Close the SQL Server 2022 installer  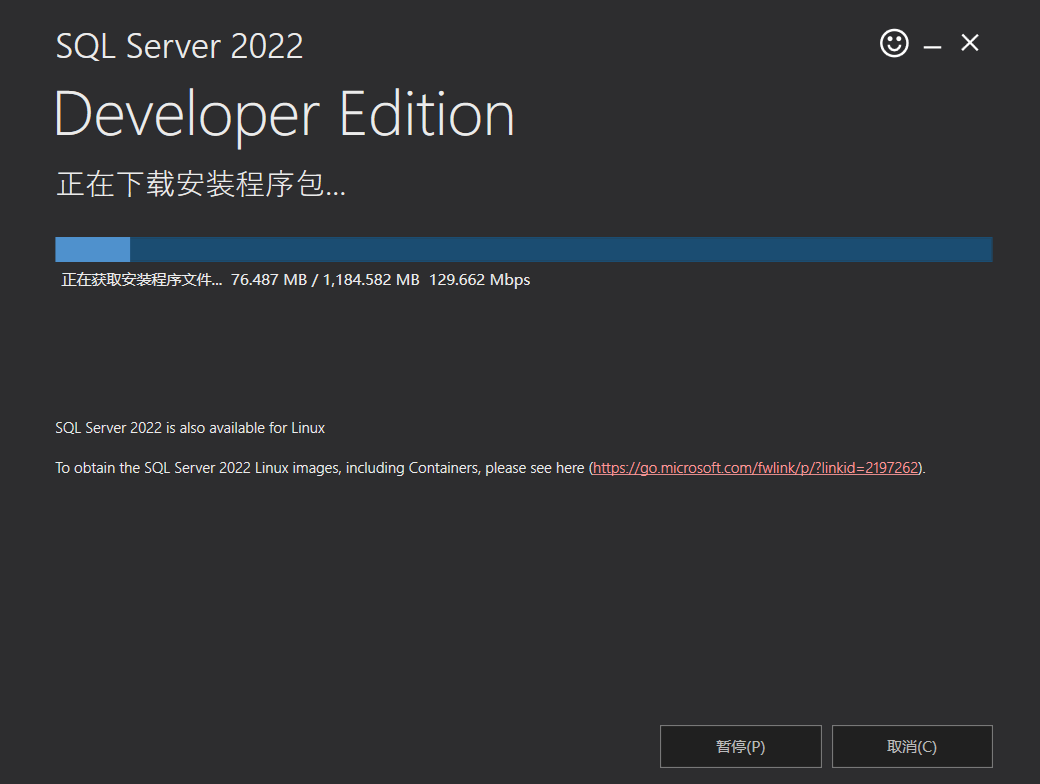969,43
